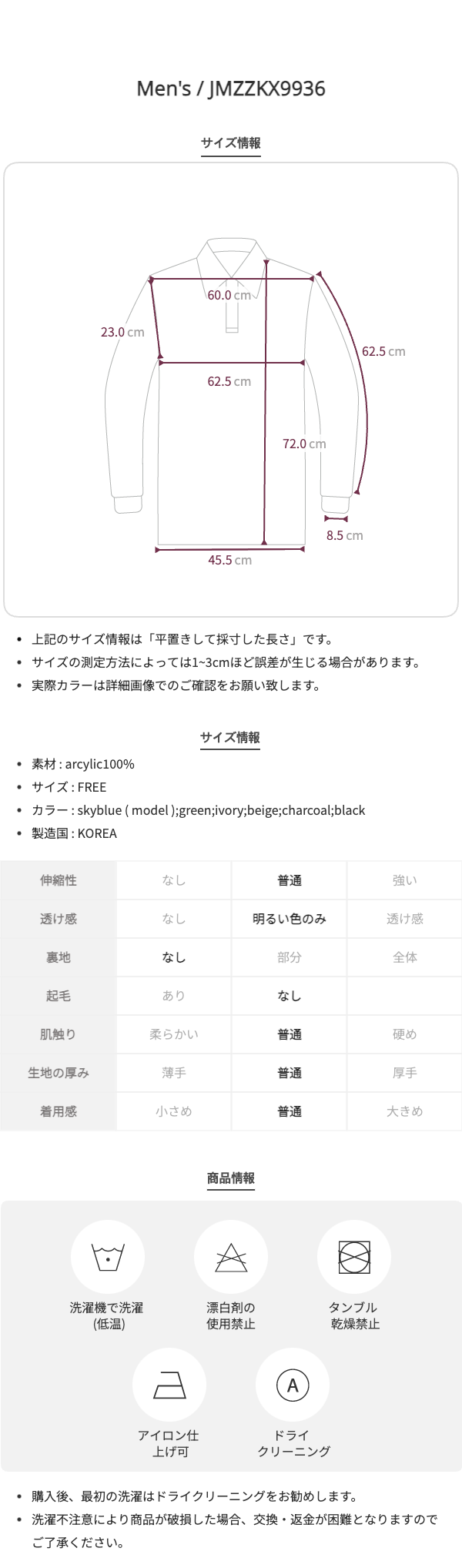Select なし in the 裏地 row
Screen dimensions: 462x1568
(174, 957)
